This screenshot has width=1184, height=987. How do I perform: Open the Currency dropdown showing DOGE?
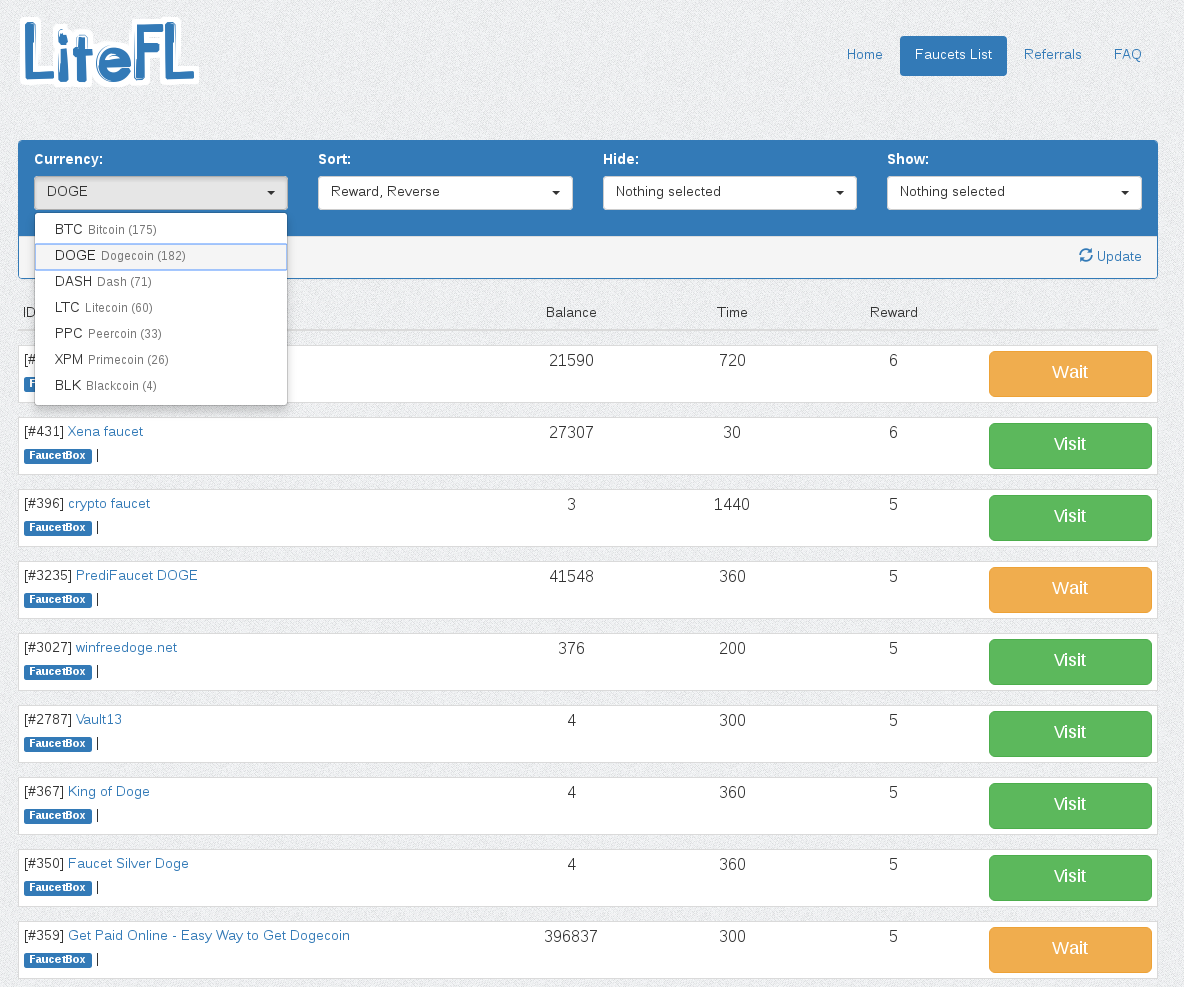[161, 192]
